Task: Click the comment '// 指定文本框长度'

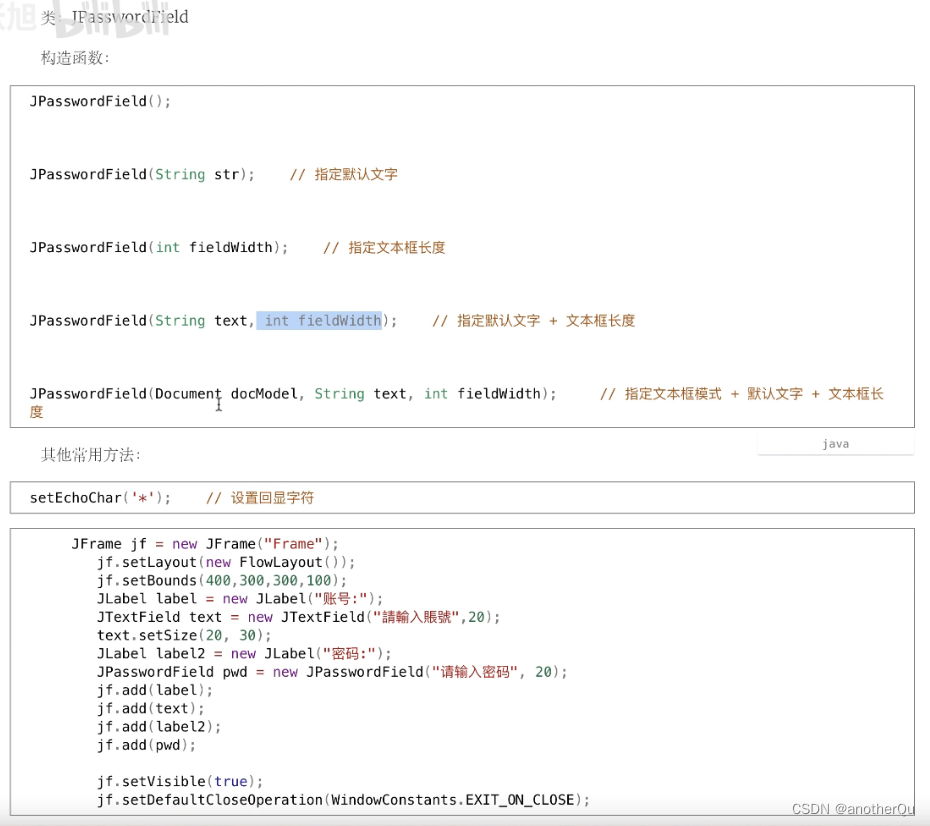Action: [x=384, y=247]
